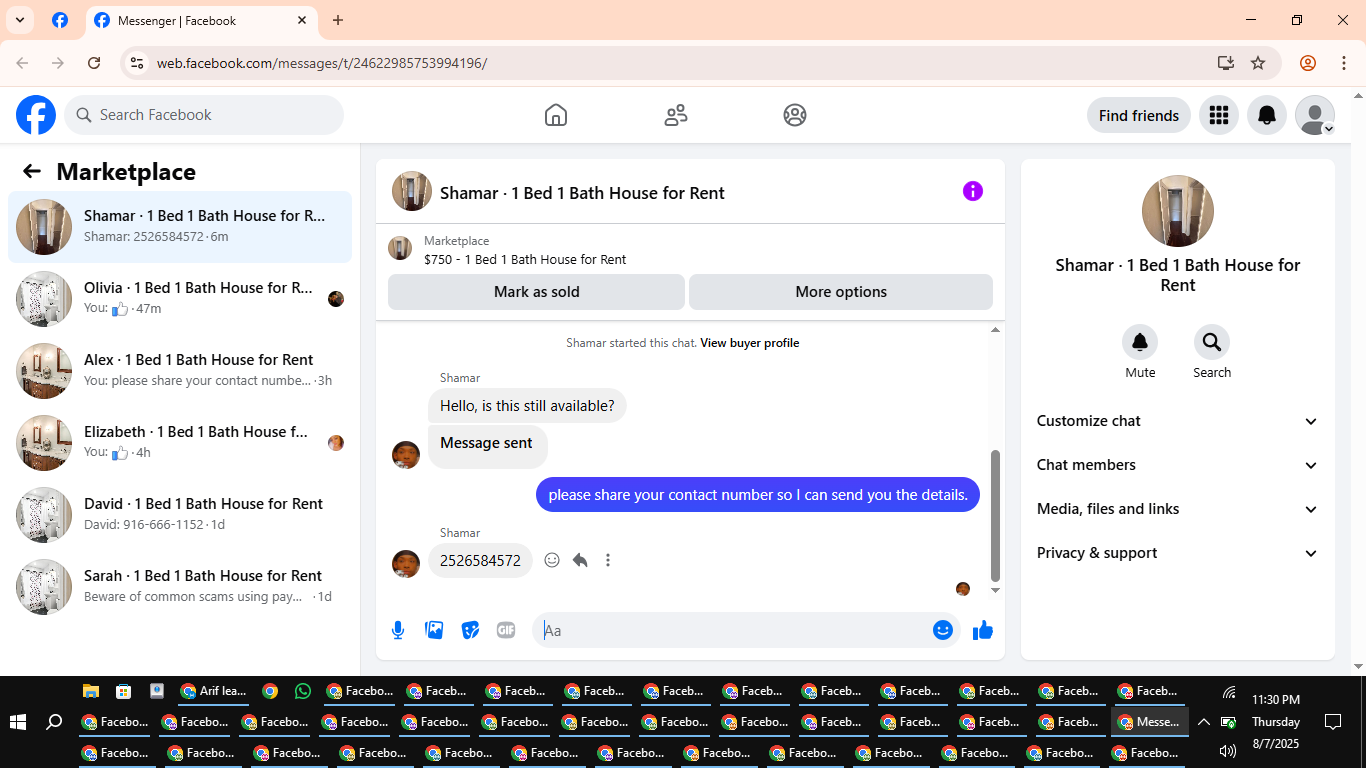This screenshot has height=768, width=1366.
Task: Click the taskbar clock showing 11:30 PM
Action: 1276,722
